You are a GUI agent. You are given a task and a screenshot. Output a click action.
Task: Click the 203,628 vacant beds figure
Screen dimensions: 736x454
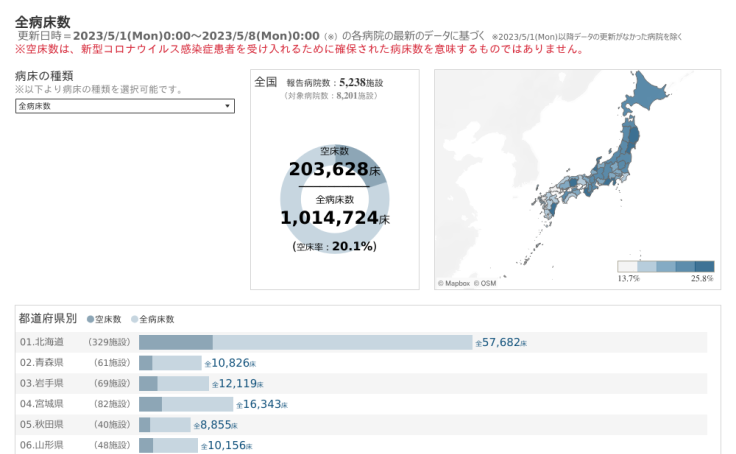pyautogui.click(x=329, y=169)
